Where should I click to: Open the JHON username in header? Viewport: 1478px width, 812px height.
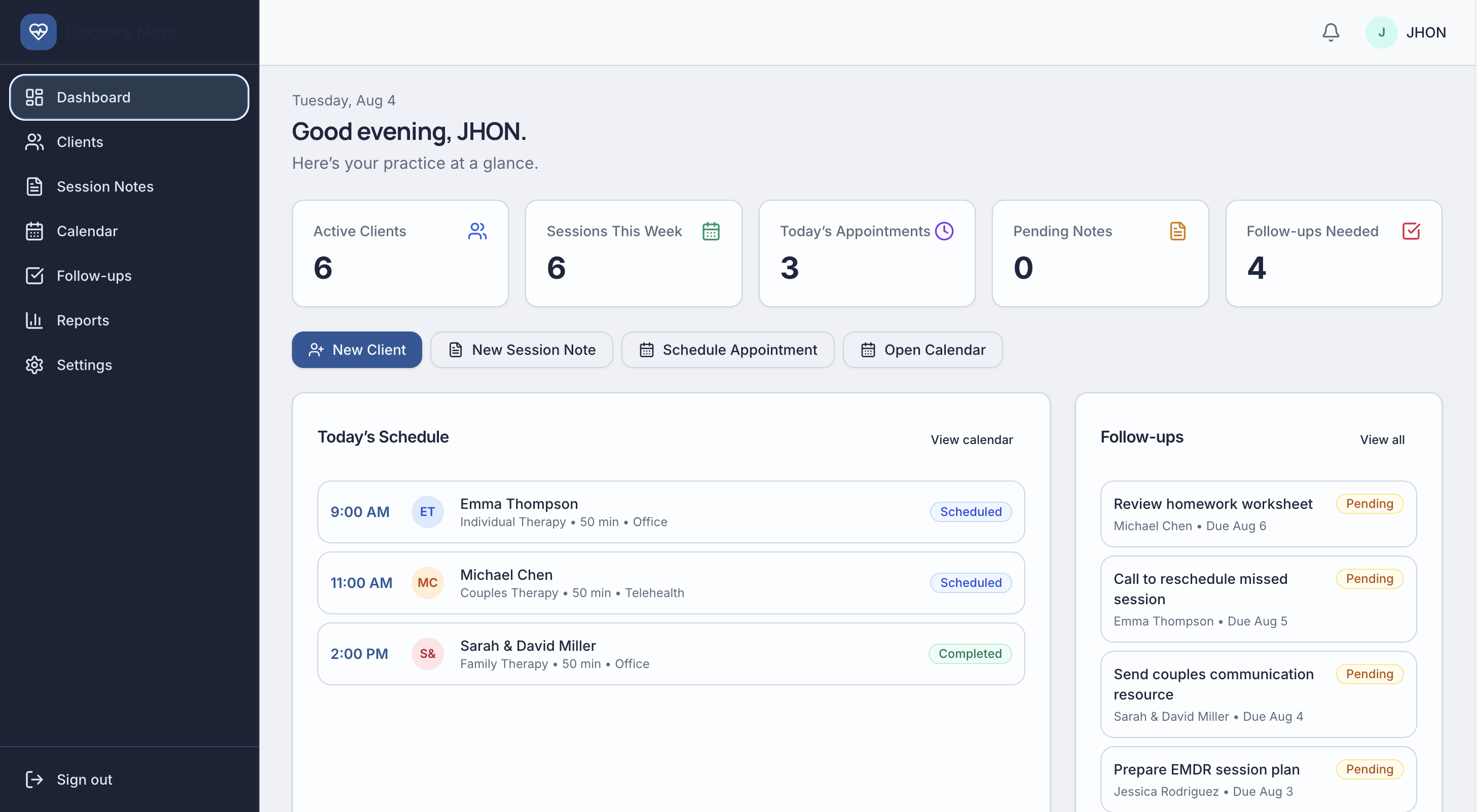1426,32
